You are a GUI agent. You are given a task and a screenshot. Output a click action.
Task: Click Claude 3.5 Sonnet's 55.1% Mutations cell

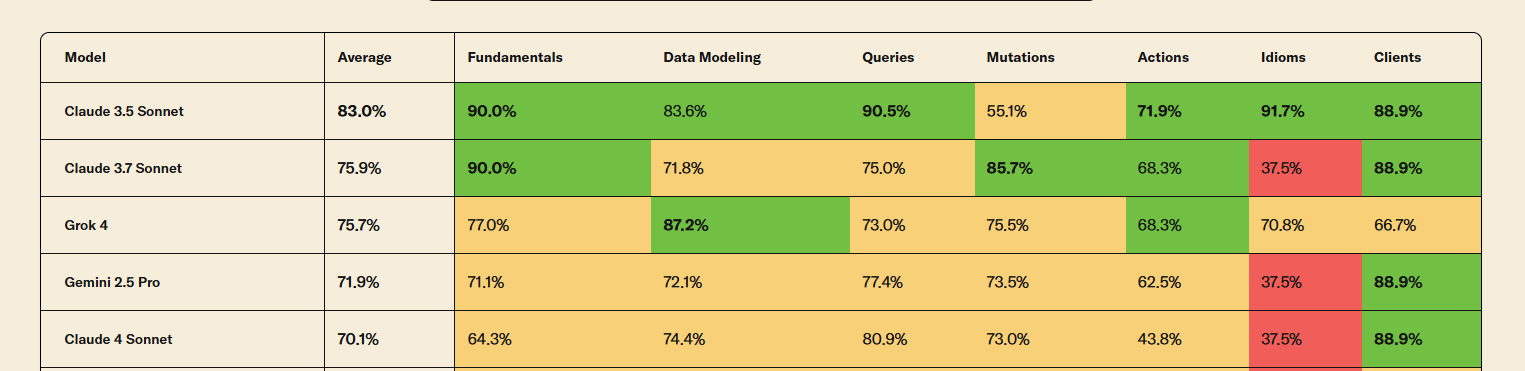1050,111
